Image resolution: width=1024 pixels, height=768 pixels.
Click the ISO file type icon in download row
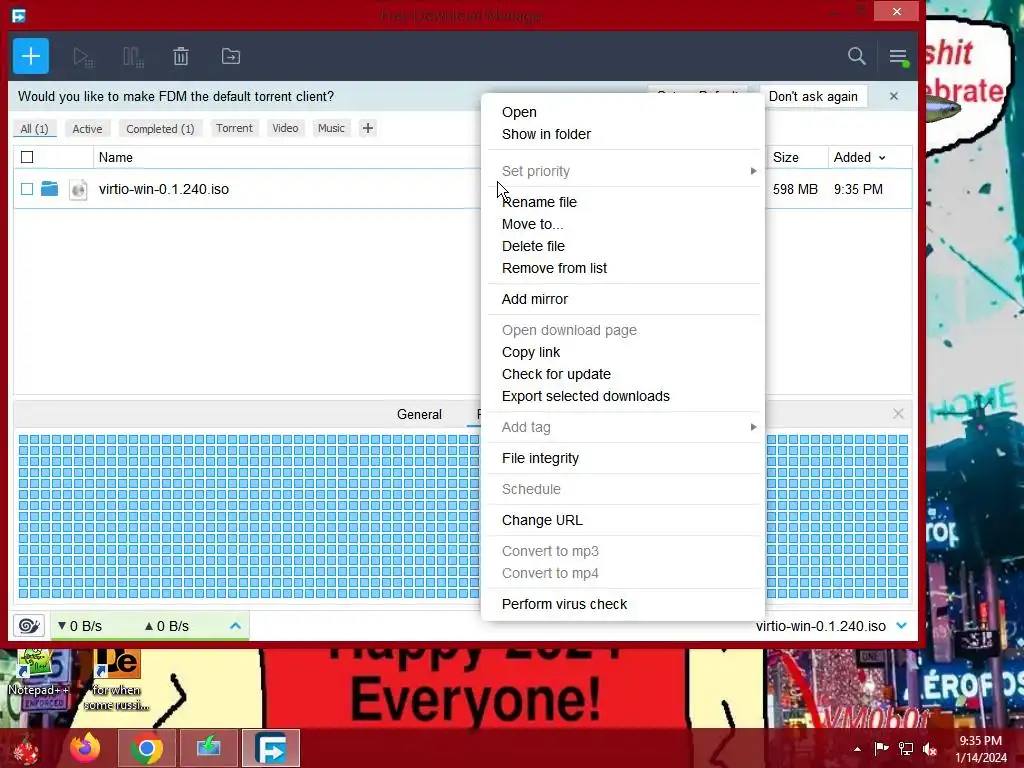click(78, 189)
